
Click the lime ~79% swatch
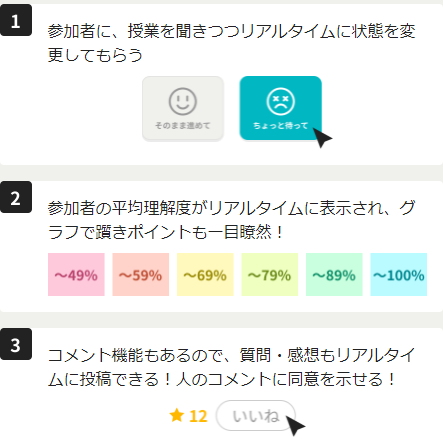(x=270, y=274)
